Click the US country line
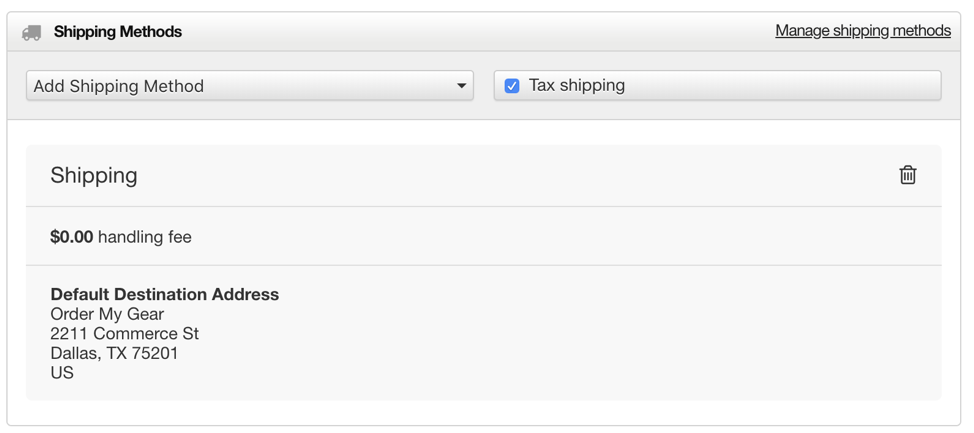The height and width of the screenshot is (433, 974). point(62,373)
